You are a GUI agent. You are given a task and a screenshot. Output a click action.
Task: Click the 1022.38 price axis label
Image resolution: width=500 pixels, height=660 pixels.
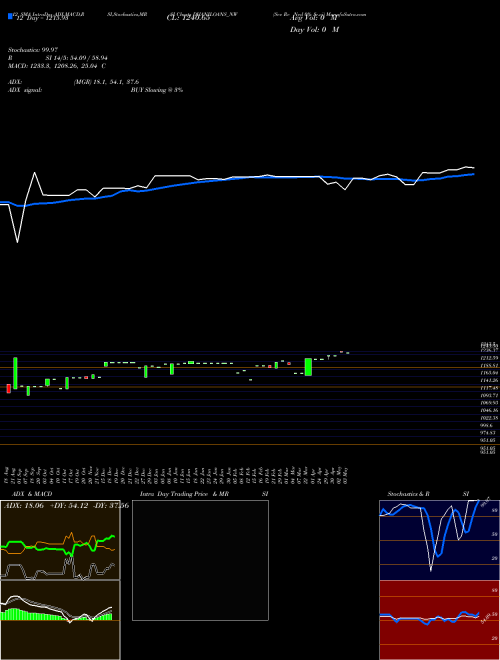489,418
